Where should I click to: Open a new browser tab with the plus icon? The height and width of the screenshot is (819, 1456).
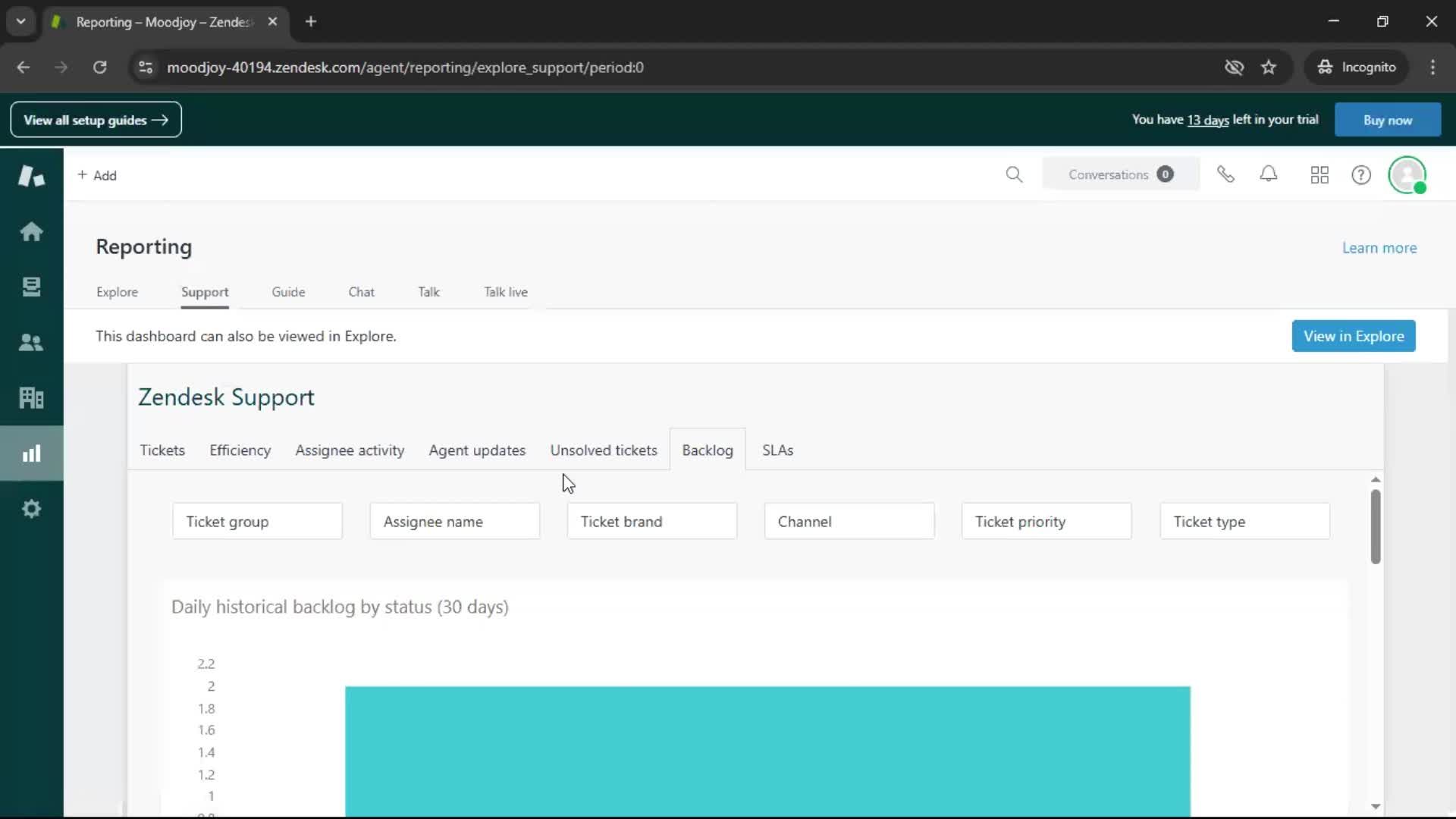(311, 22)
